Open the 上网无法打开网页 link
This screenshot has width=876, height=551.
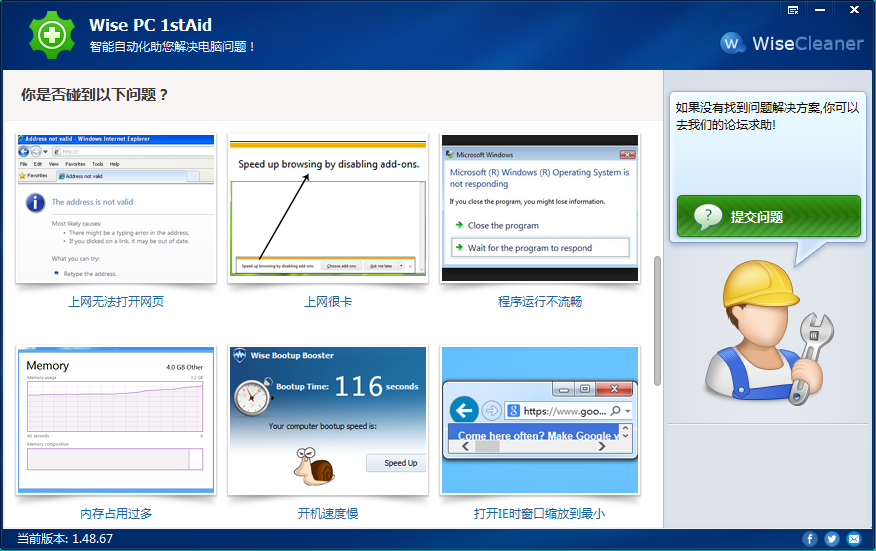click(x=116, y=301)
